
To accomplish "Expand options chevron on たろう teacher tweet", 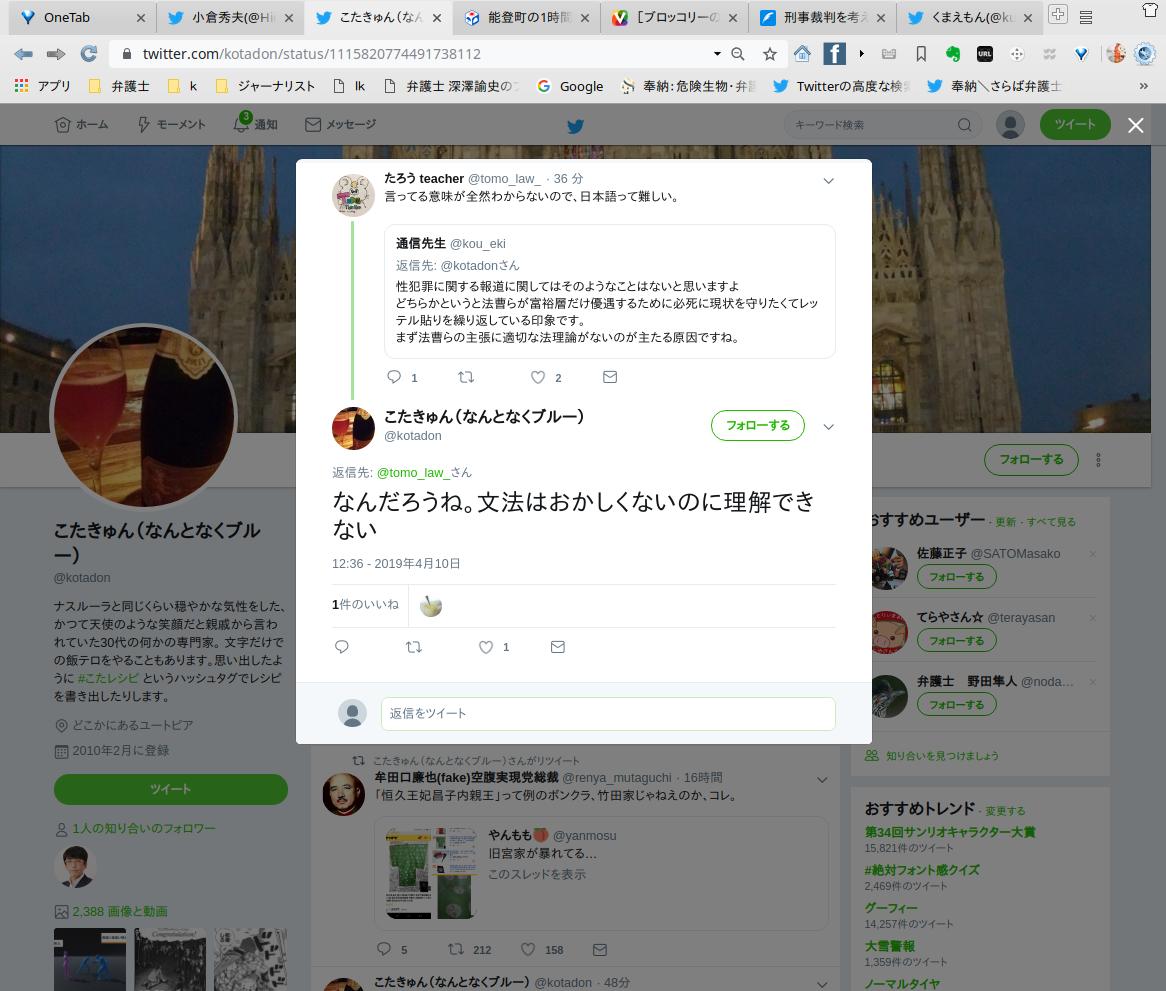I will coord(828,181).
